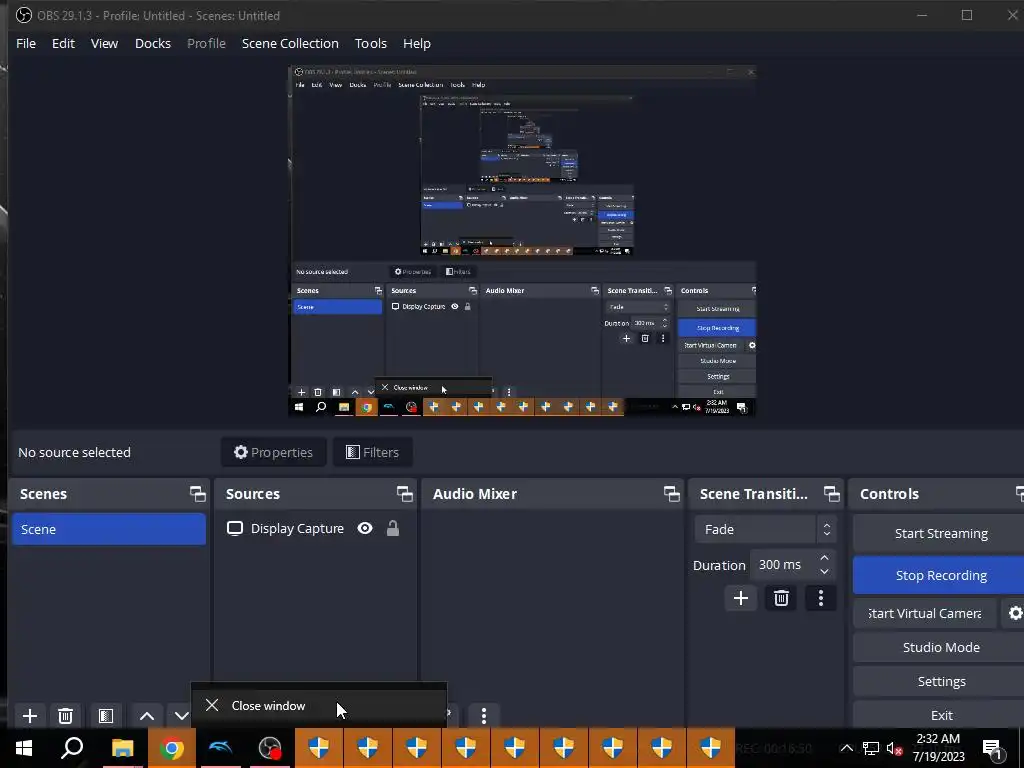Screen dimensions: 1024x768
Task: Decrease the transition duration with down arrow
Action: coord(824,571)
